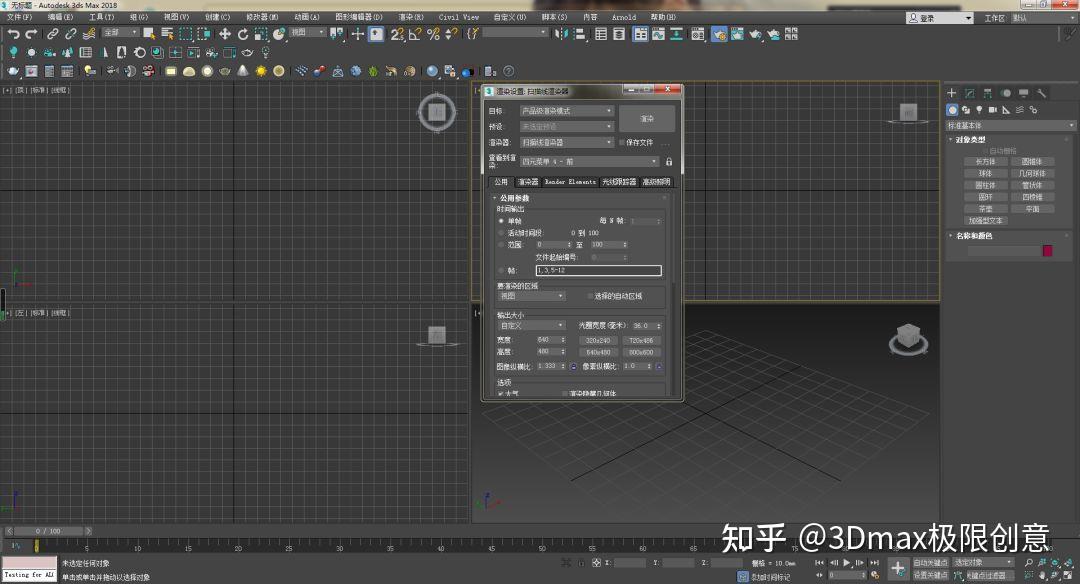Select the Lights category icon in Create panel
Screen dimensions: 1080x584
tap(978, 109)
